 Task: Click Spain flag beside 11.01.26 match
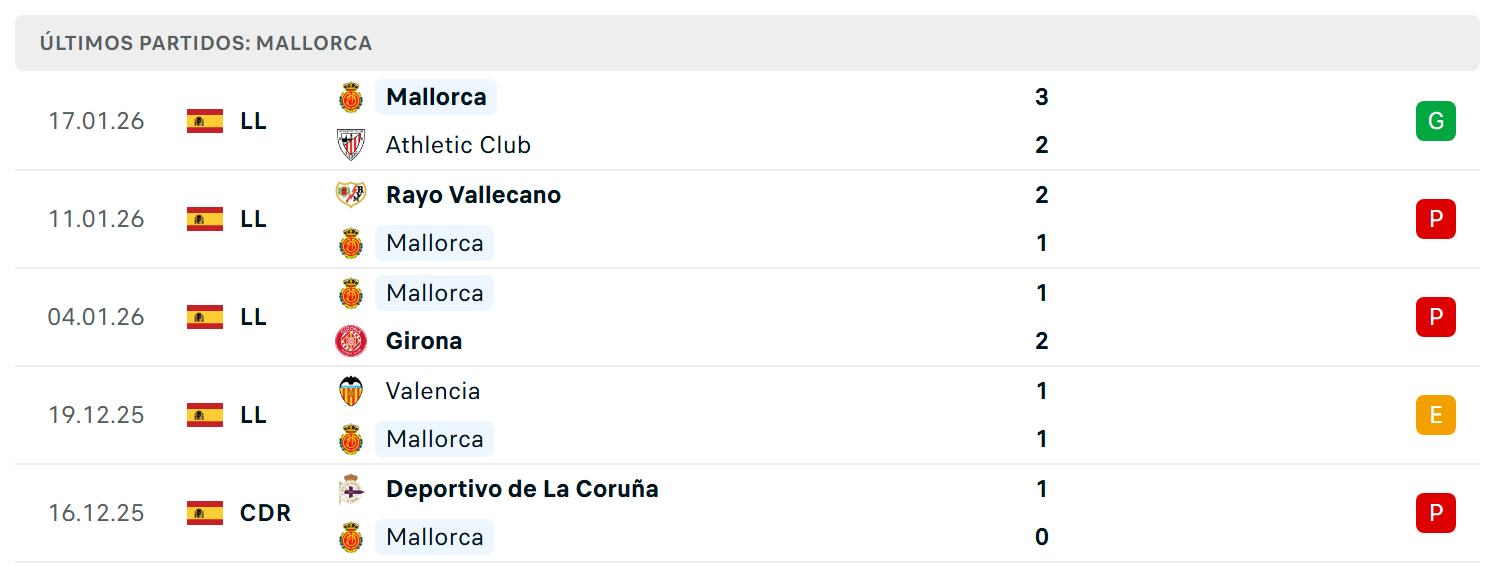point(205,219)
